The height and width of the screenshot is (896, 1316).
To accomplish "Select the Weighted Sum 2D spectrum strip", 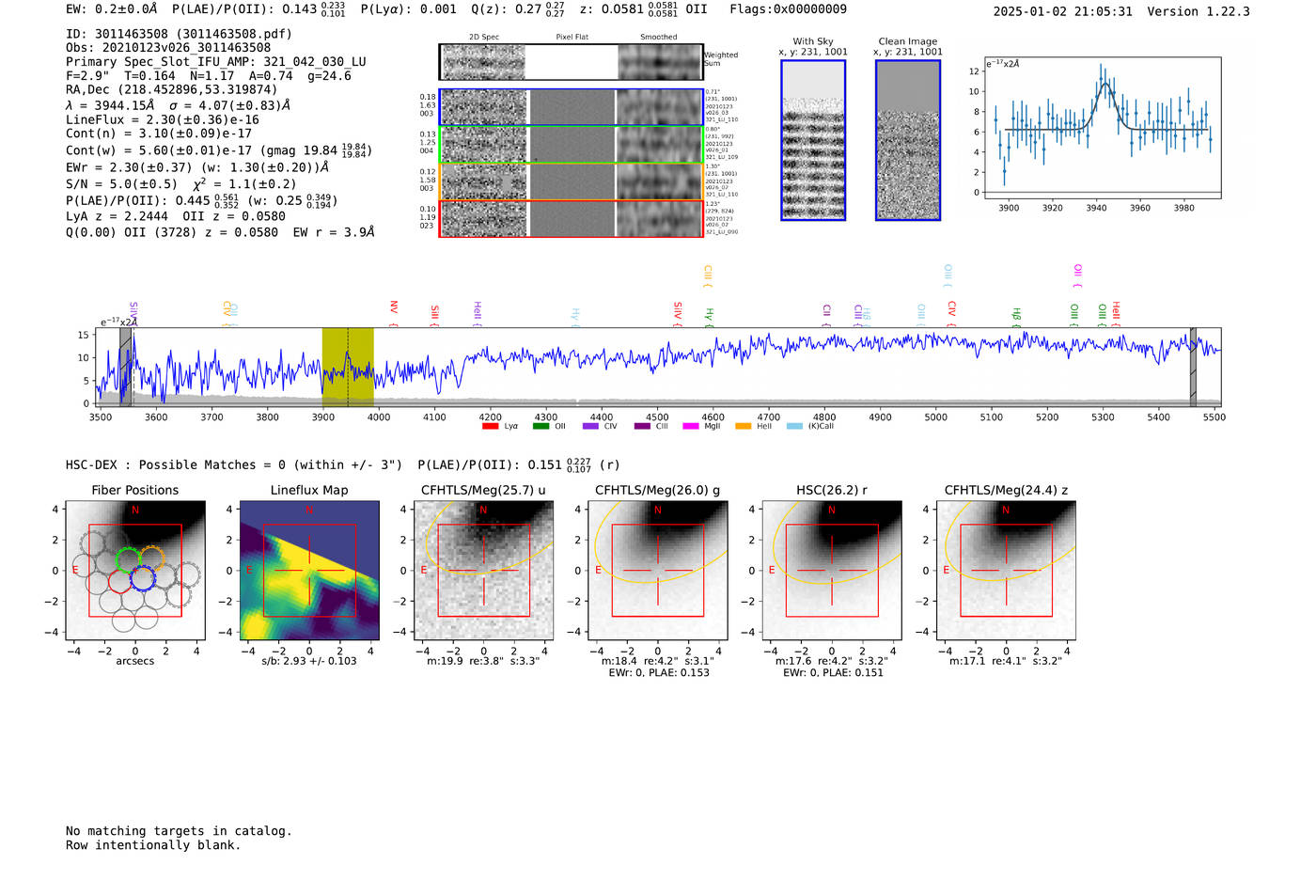I will coord(571,62).
